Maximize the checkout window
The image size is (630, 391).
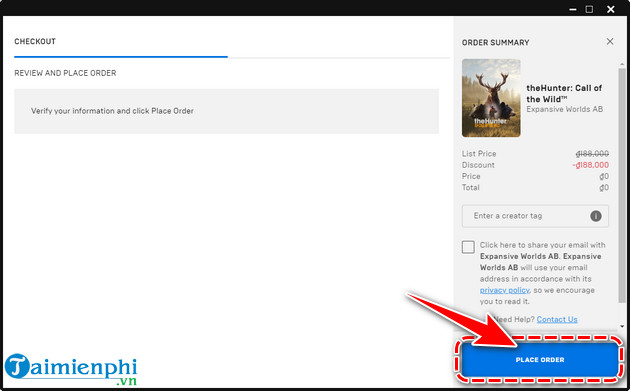point(589,9)
